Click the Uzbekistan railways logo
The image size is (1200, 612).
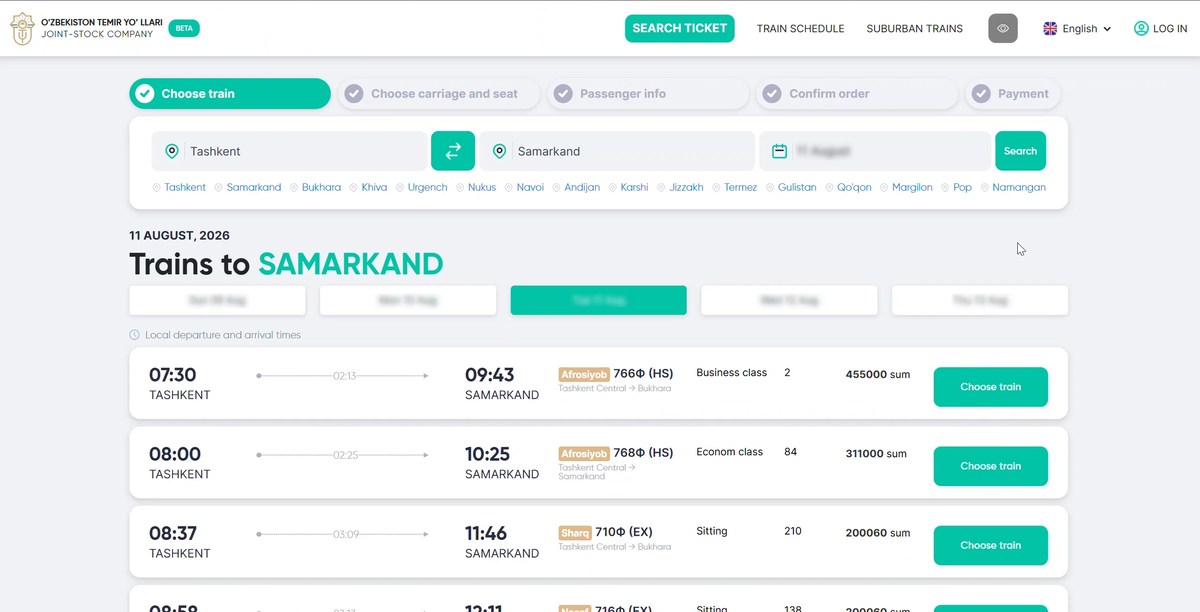tap(22, 28)
